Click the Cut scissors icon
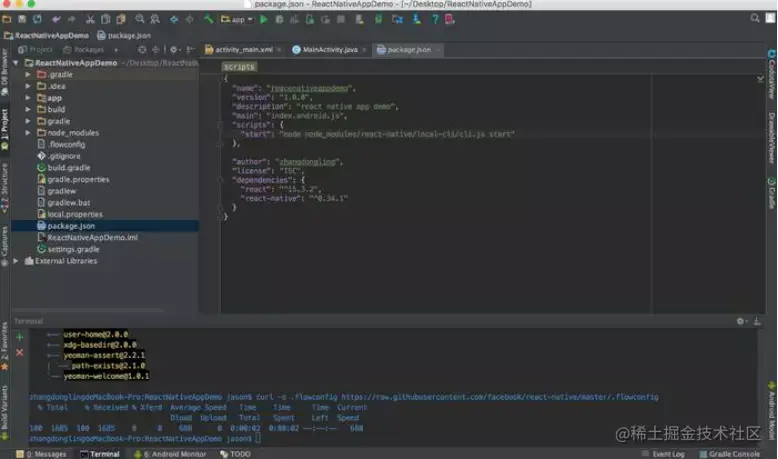This screenshot has height=459, width=778. tap(90, 19)
